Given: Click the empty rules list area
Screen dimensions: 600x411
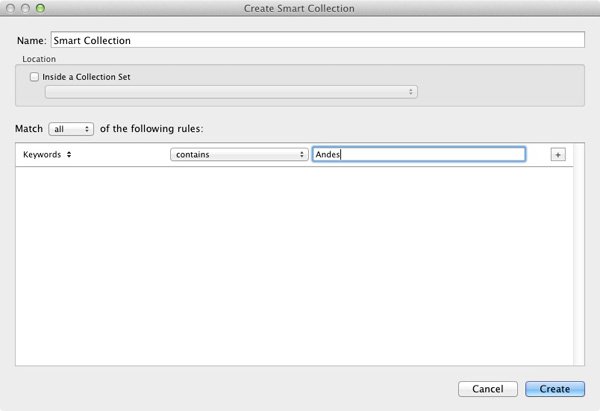Looking at the screenshot, I should coord(294,266).
